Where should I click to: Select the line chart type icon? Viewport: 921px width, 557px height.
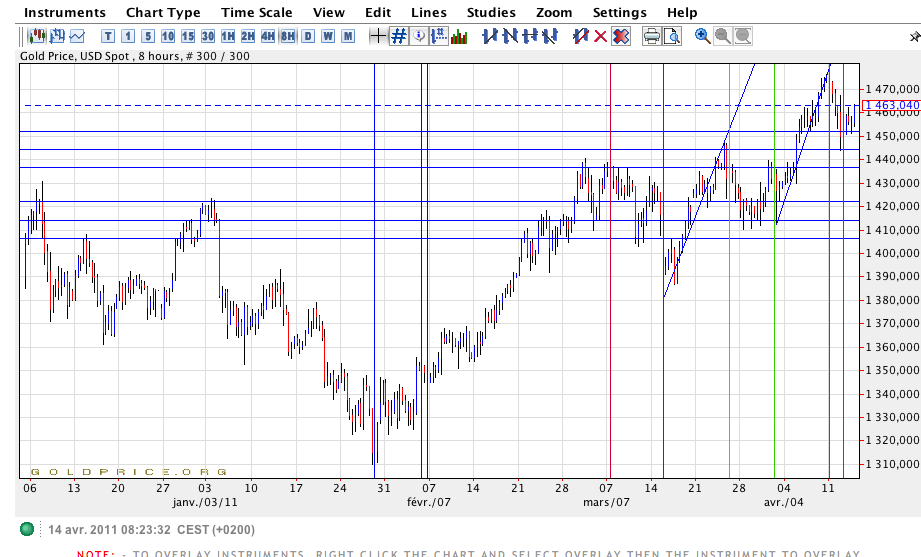pos(77,36)
